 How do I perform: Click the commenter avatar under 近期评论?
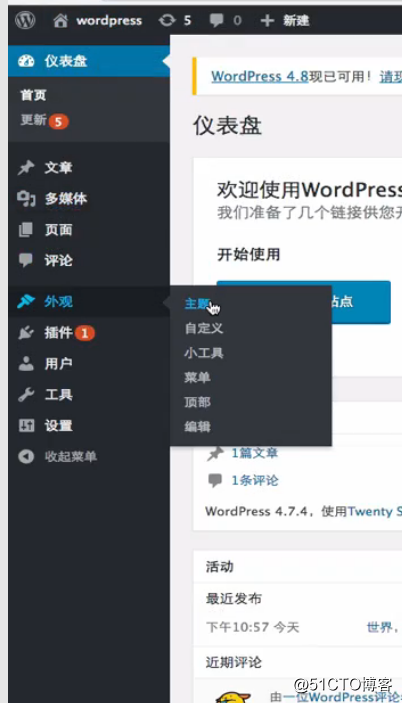pyautogui.click(x=233, y=697)
